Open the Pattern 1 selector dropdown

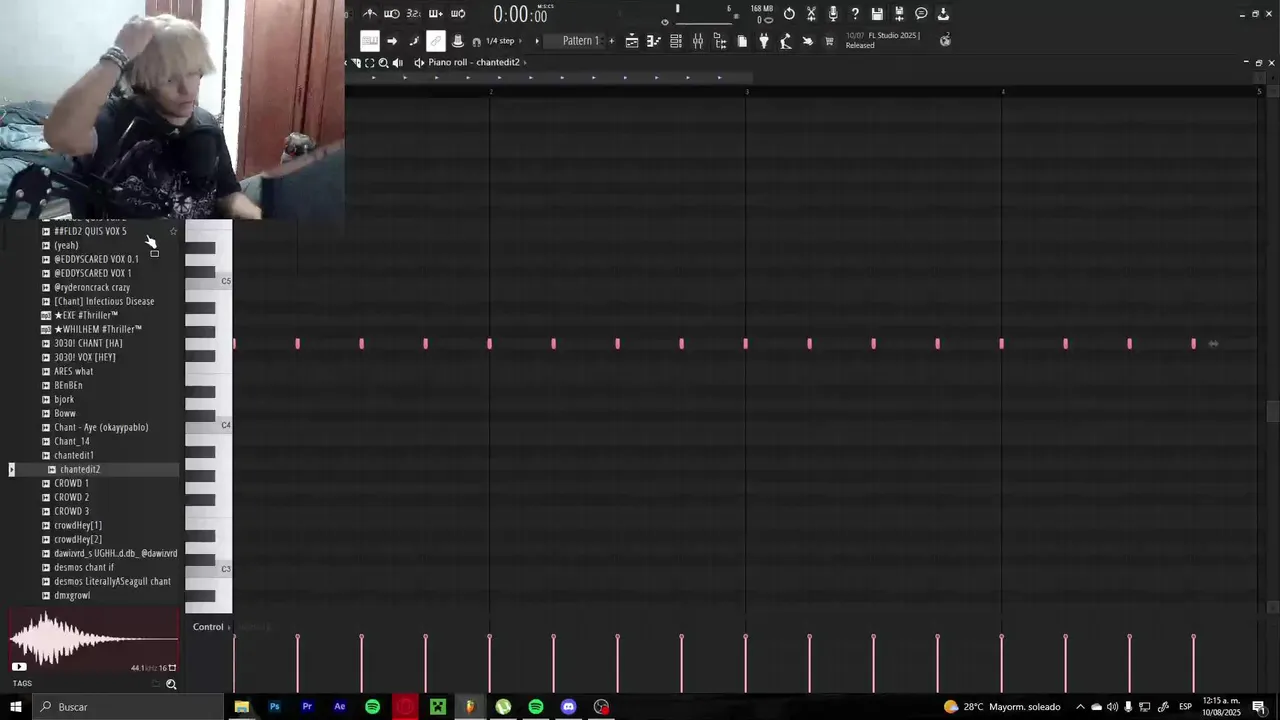[581, 41]
